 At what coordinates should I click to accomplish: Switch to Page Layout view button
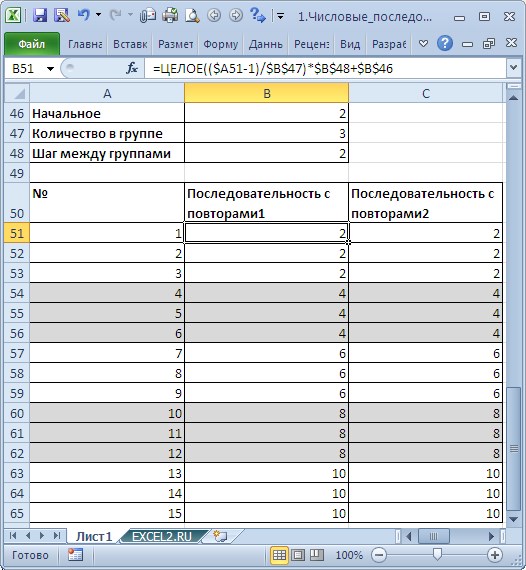(x=298, y=555)
